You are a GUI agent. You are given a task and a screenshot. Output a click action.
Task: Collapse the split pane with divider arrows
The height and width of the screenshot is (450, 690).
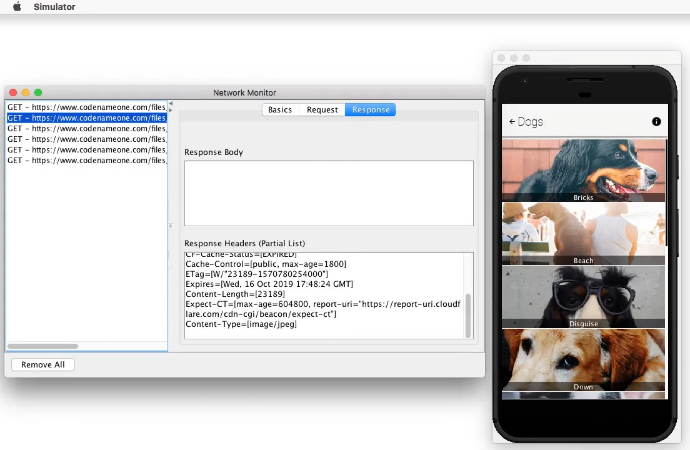[x=171, y=106]
